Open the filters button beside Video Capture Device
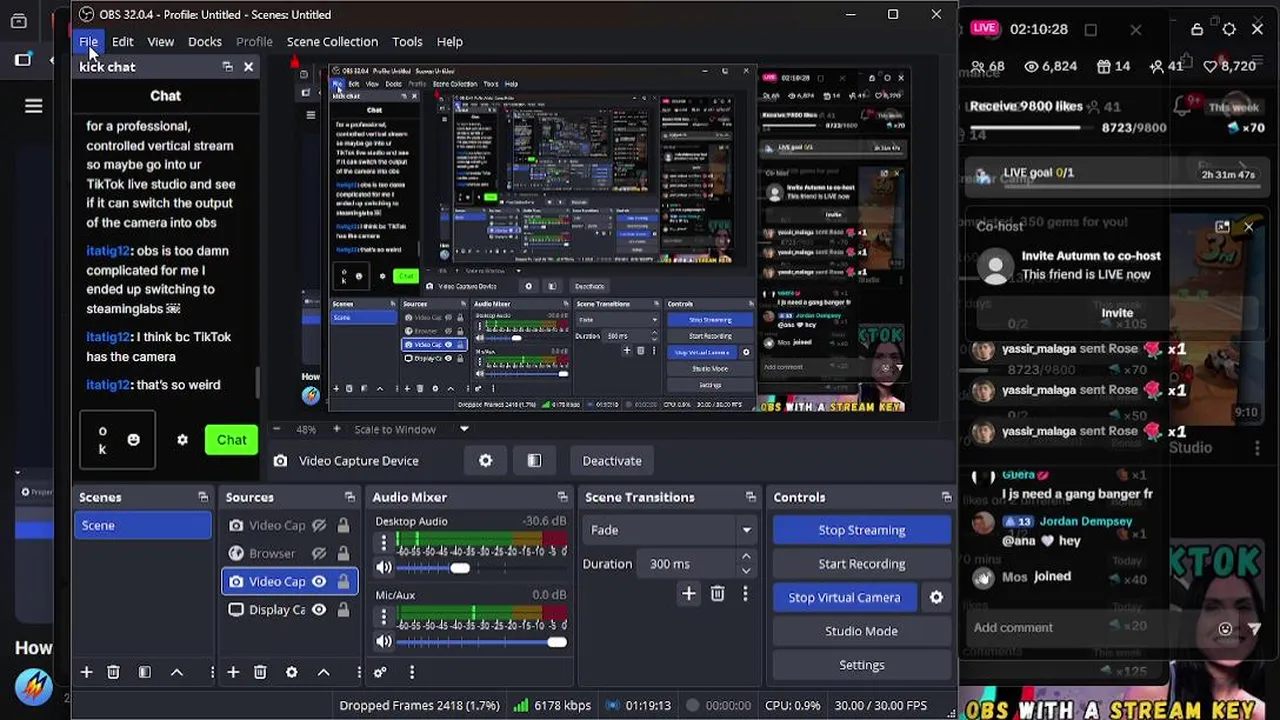This screenshot has width=1280, height=720. point(534,461)
